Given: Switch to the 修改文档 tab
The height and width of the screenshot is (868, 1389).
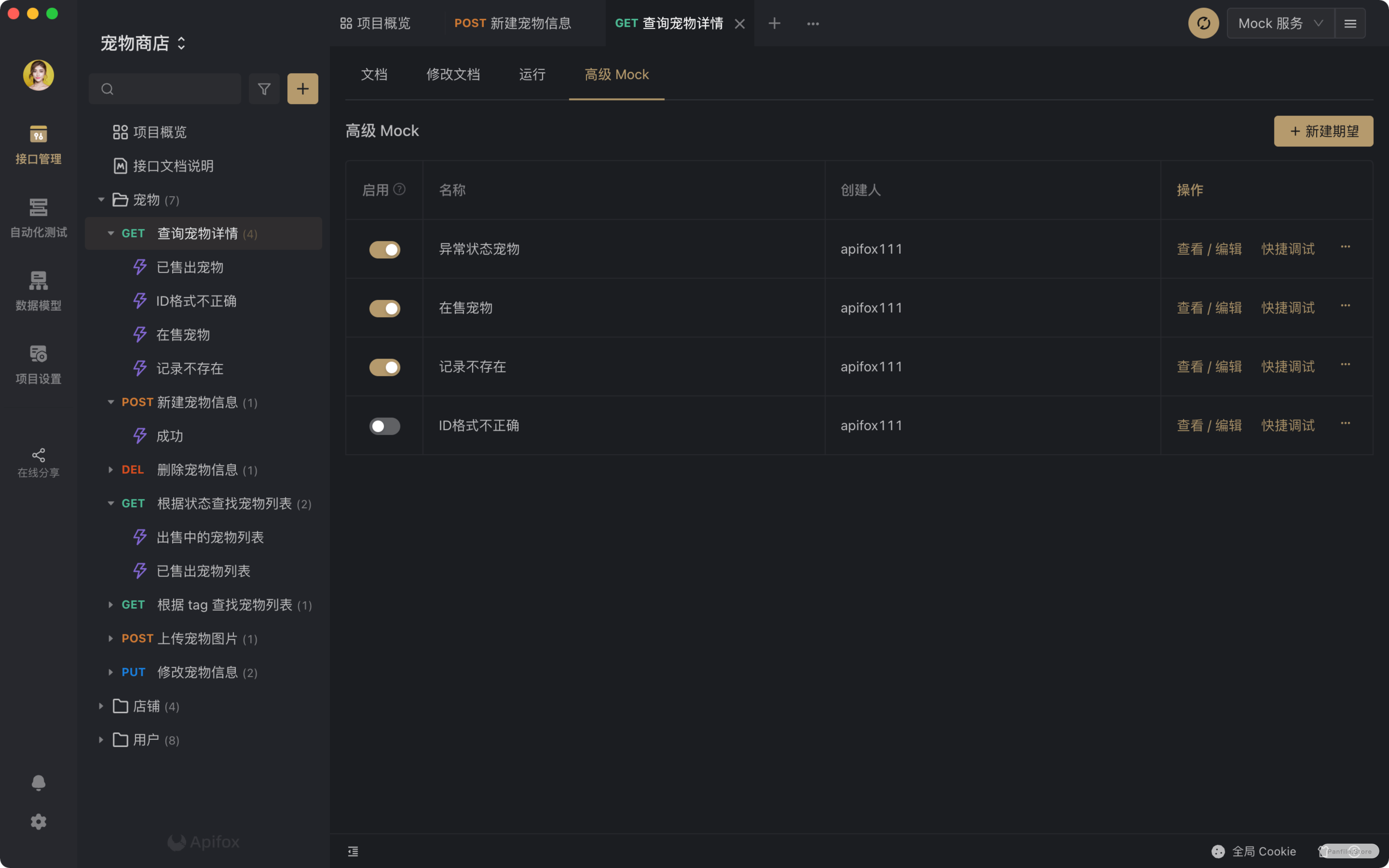Looking at the screenshot, I should [453, 75].
